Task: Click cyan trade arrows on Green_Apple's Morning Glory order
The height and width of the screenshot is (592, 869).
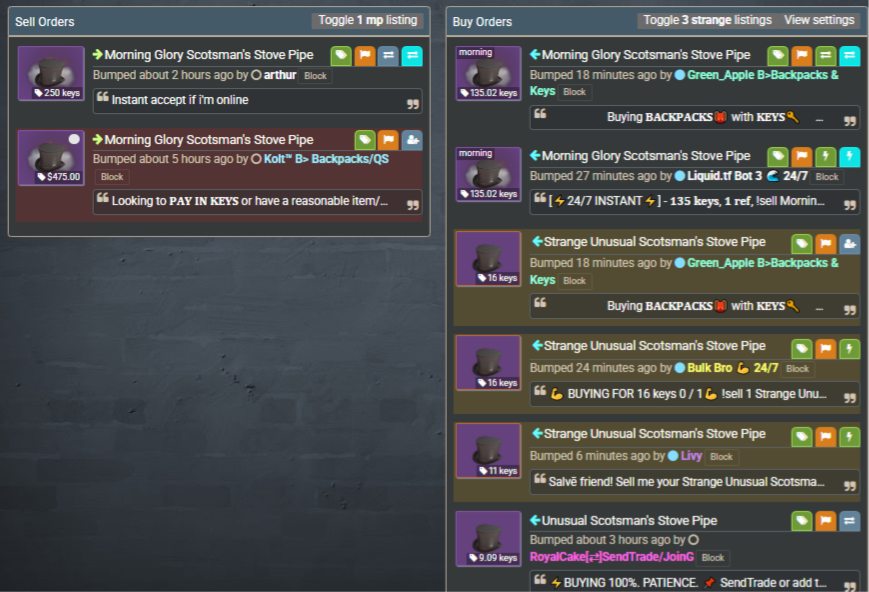Action: (849, 55)
